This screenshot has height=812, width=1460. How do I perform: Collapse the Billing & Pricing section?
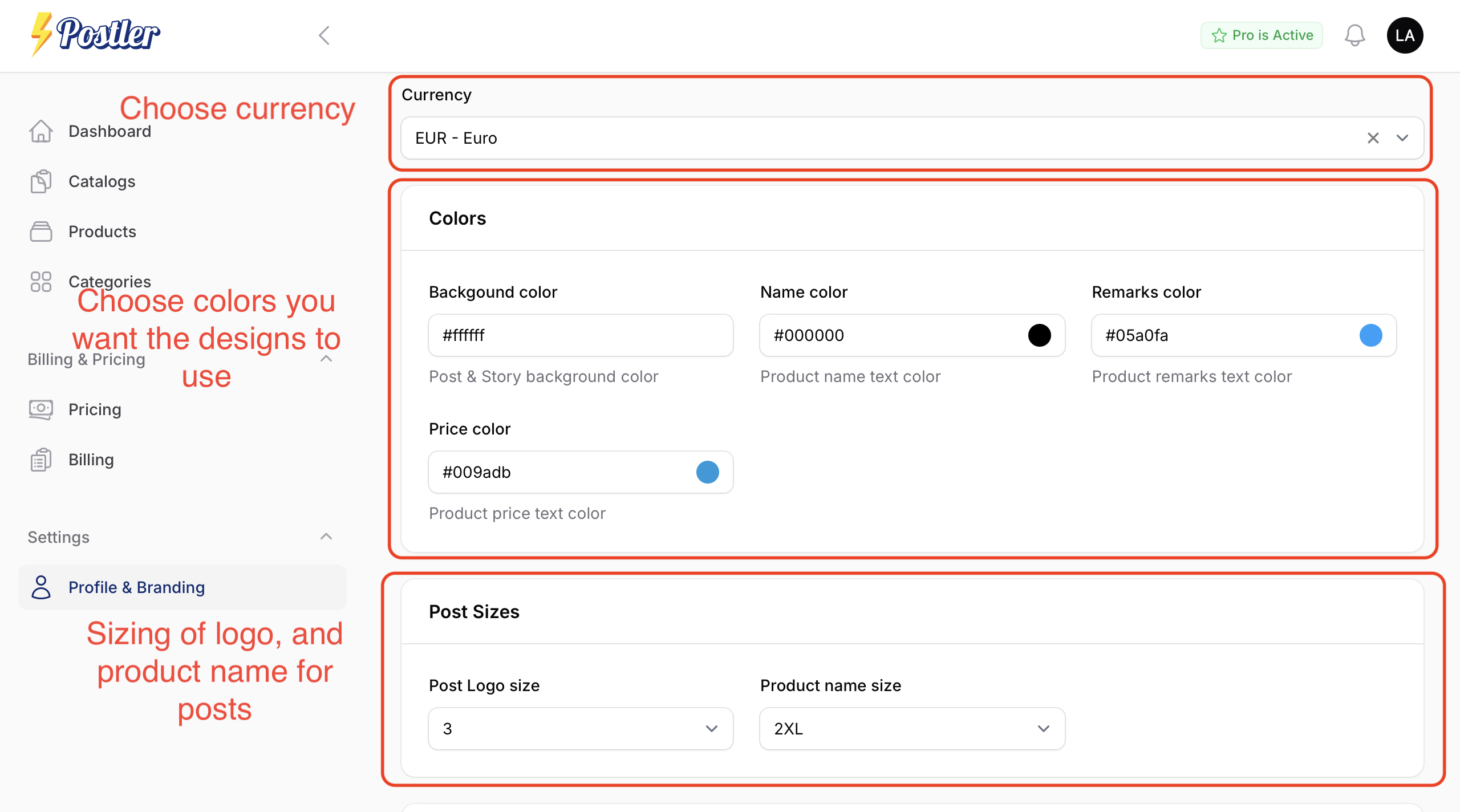point(326,359)
